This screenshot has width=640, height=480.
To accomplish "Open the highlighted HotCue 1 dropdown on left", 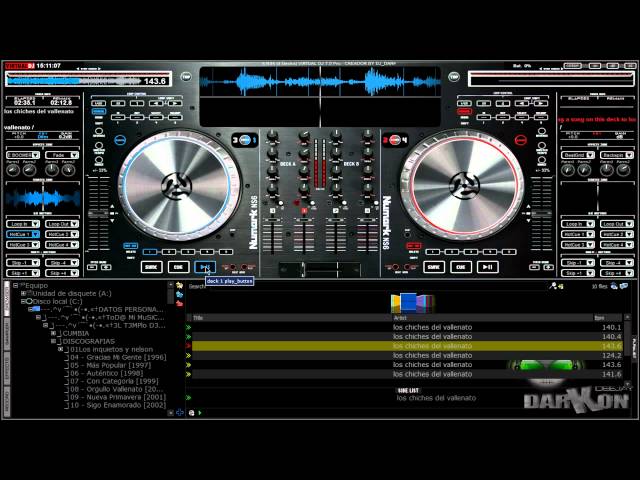I will [x=23, y=234].
